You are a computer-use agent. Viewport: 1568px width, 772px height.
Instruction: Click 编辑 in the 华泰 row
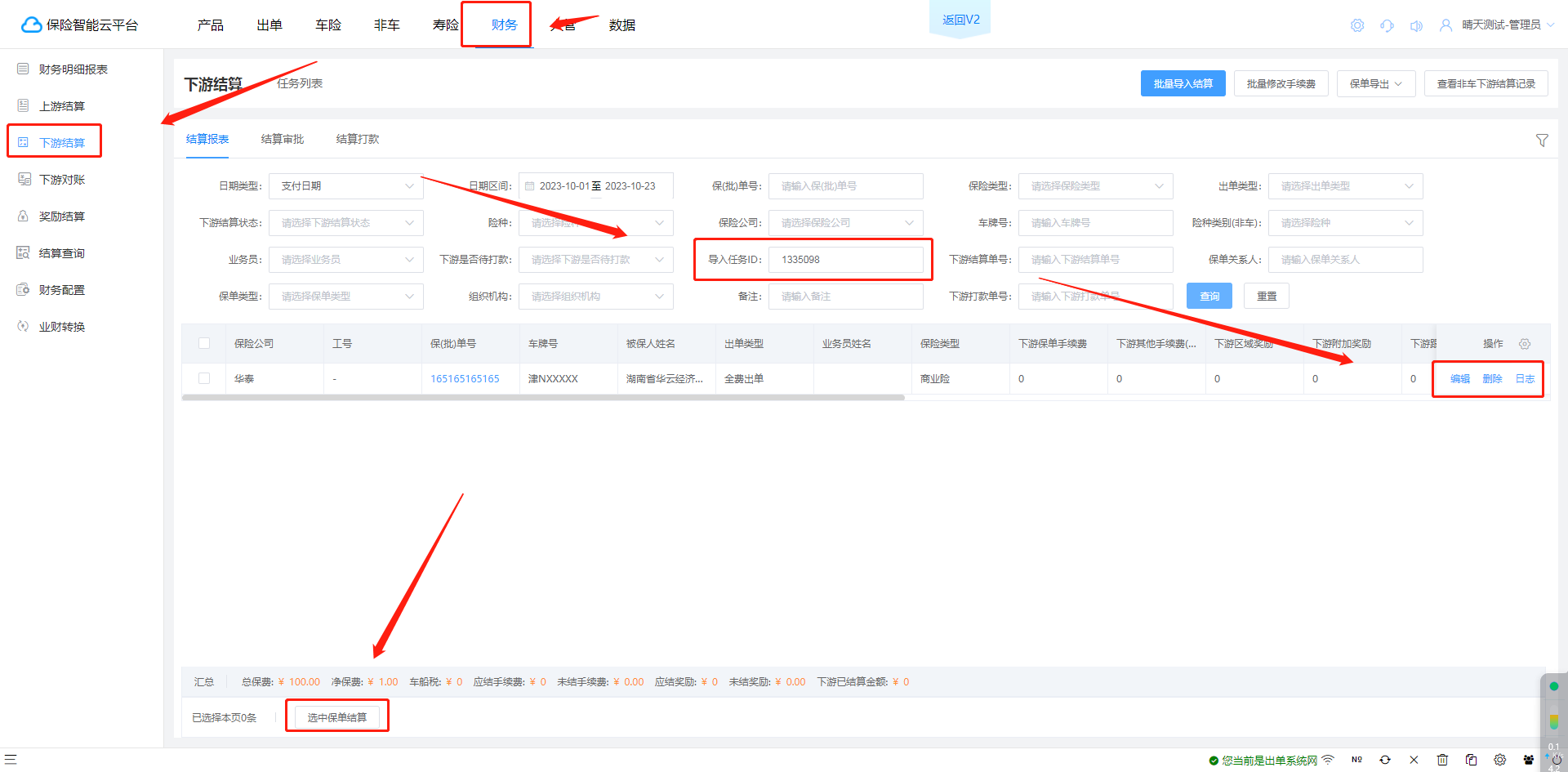pos(1460,379)
